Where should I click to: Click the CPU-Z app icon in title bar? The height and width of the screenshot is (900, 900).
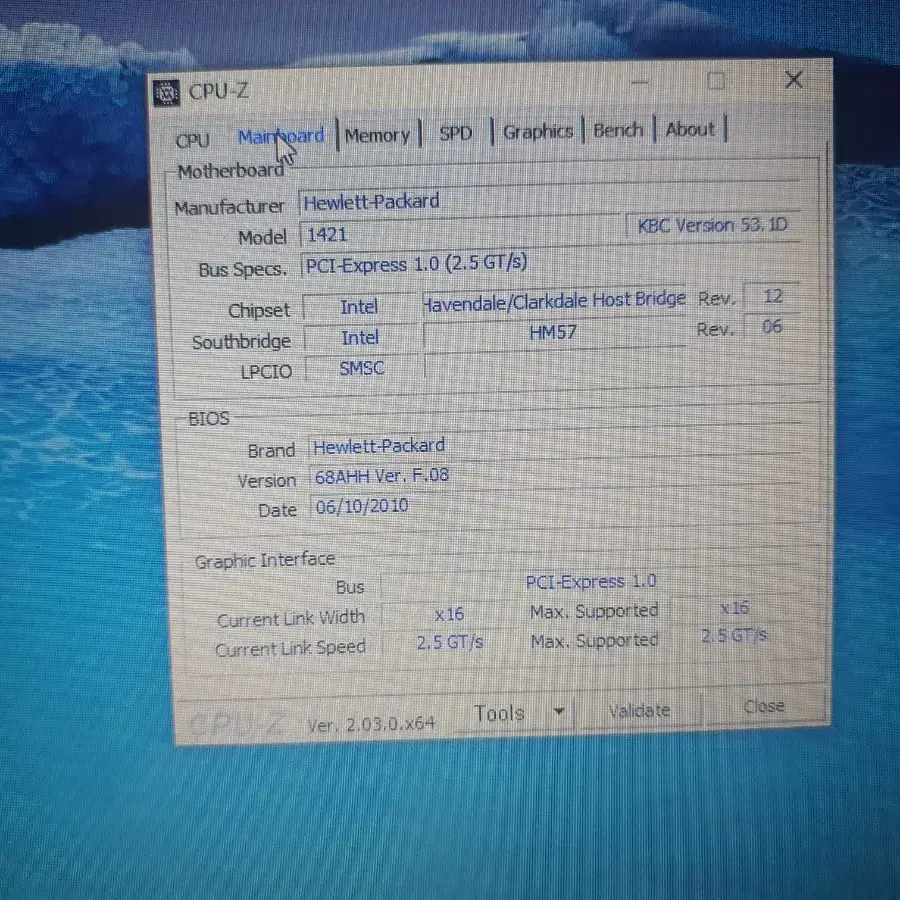pyautogui.click(x=166, y=93)
